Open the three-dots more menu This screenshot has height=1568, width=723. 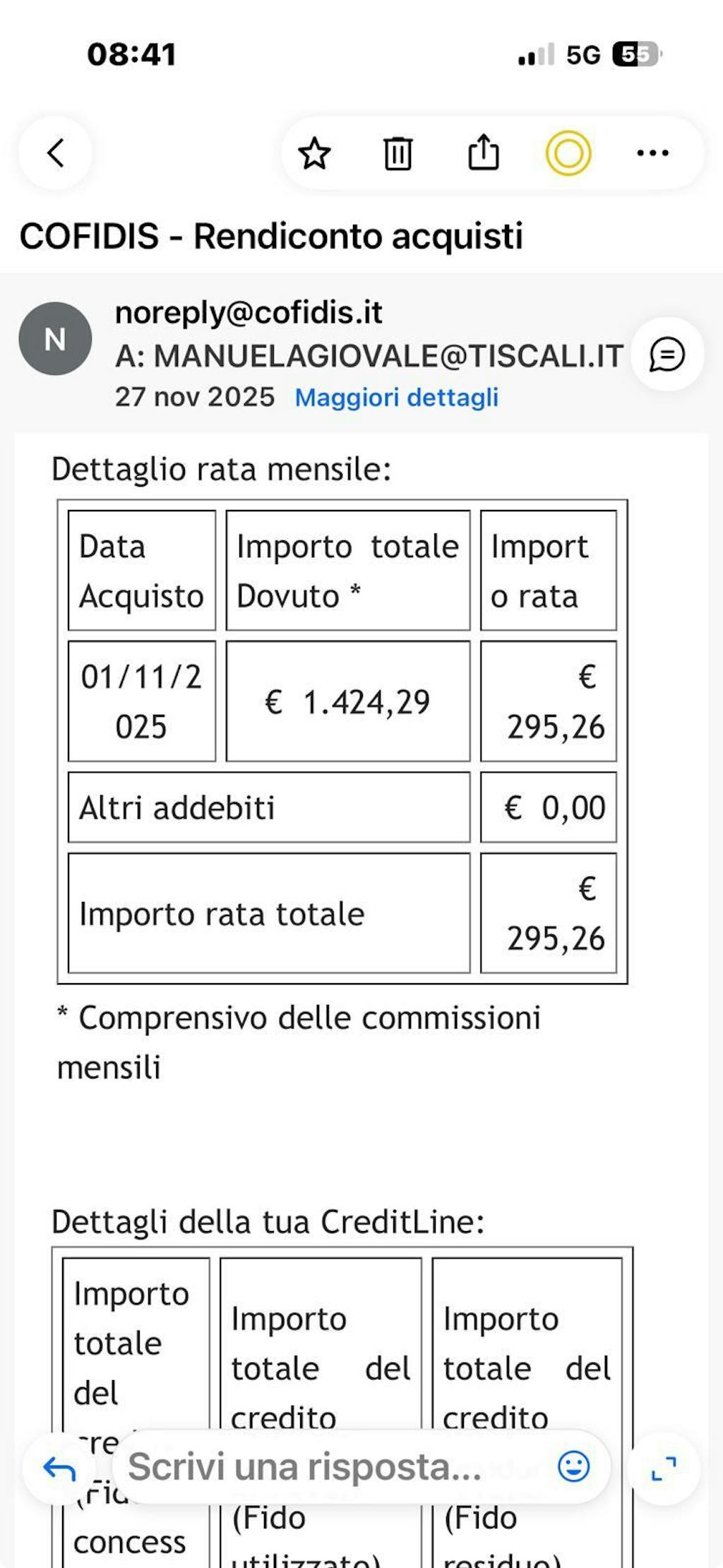[652, 153]
